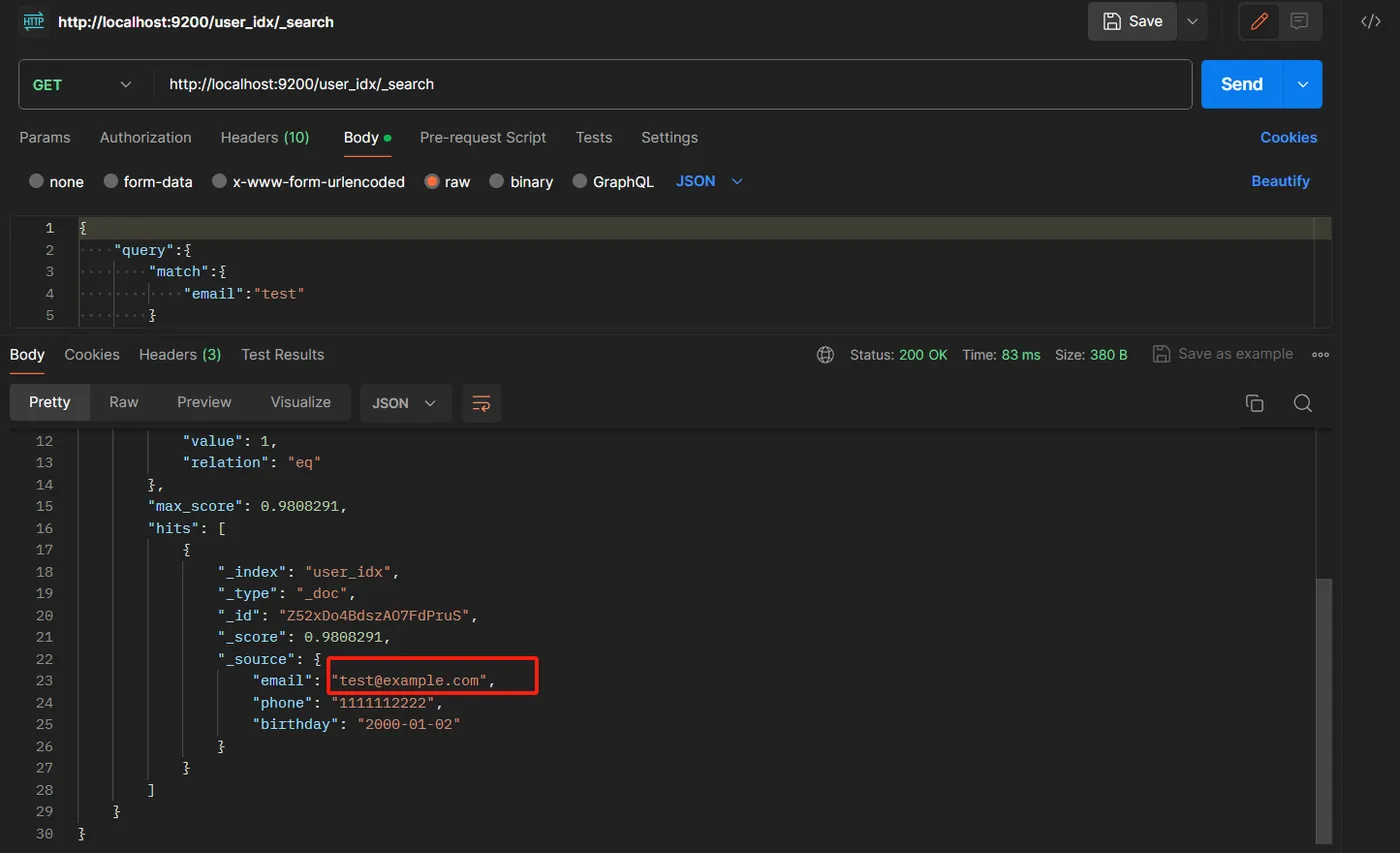Switch response view to Raw
This screenshot has height=853, width=1400.
pyautogui.click(x=124, y=402)
